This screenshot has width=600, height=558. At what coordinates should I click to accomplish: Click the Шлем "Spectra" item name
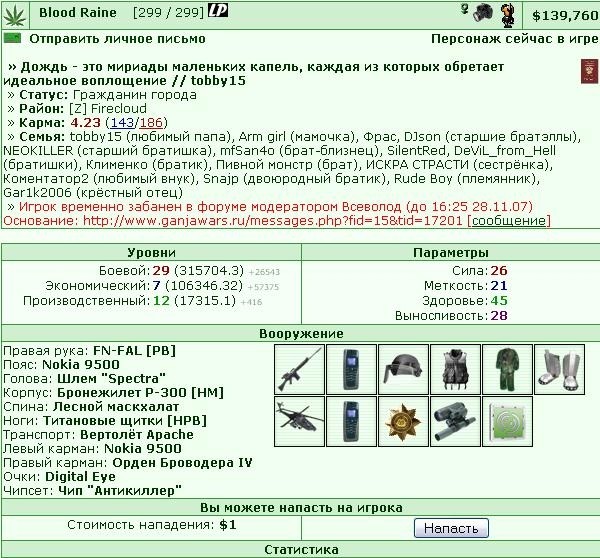click(111, 379)
